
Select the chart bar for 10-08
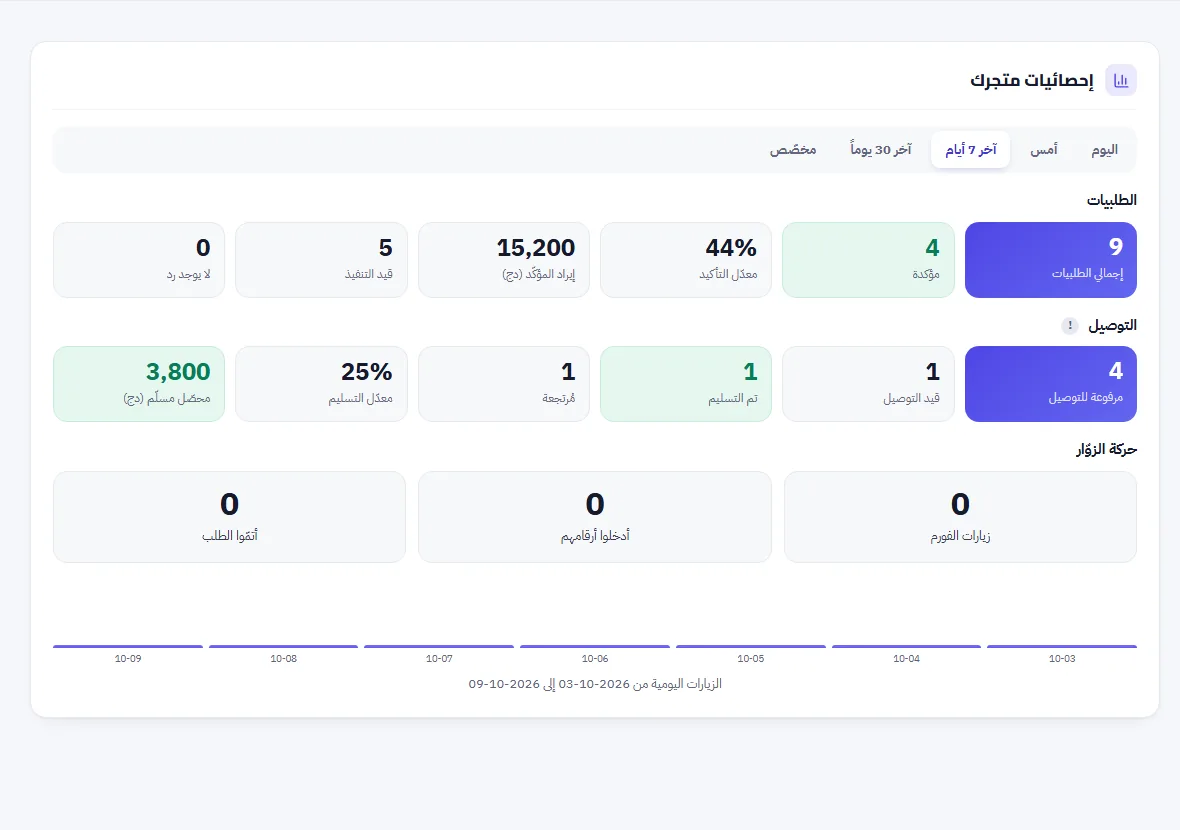coord(283,646)
